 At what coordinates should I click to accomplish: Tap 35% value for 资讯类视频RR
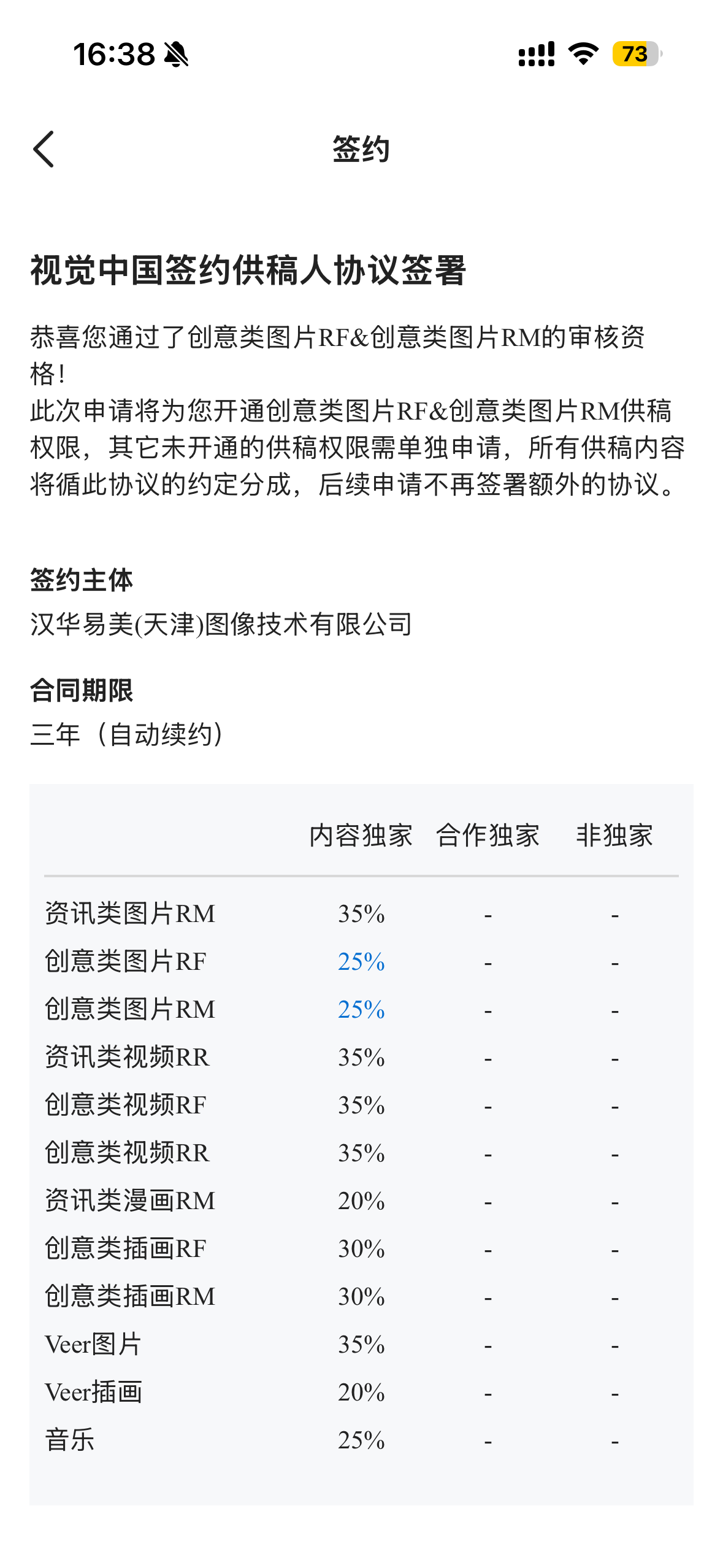tap(361, 1058)
